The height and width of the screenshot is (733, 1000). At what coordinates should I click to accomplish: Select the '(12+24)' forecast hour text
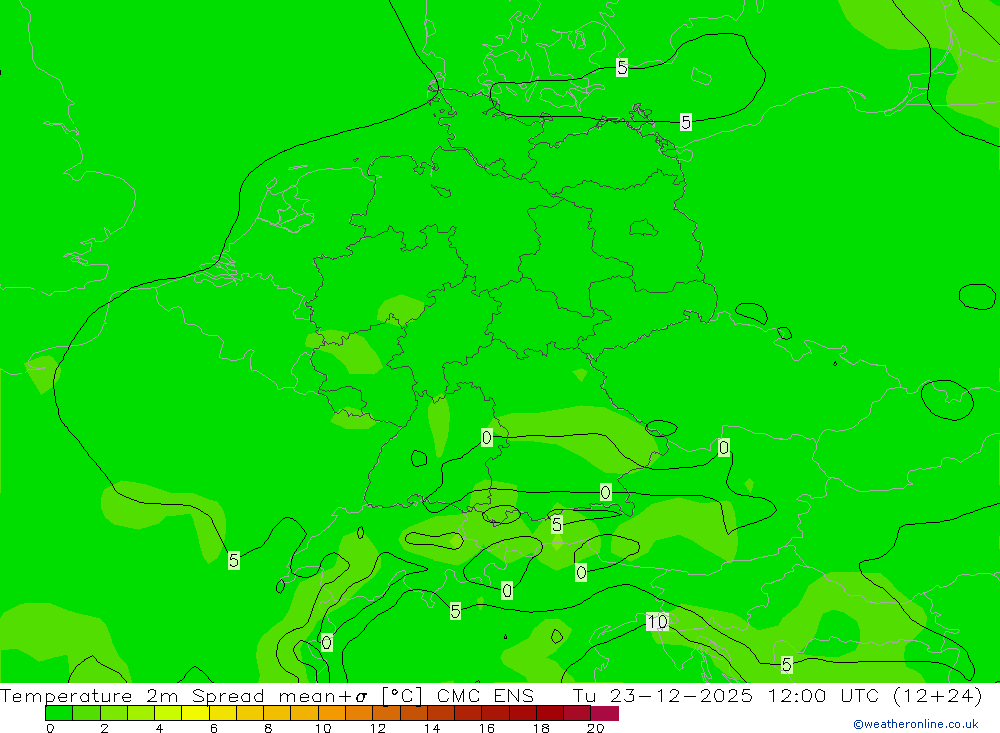click(x=938, y=695)
